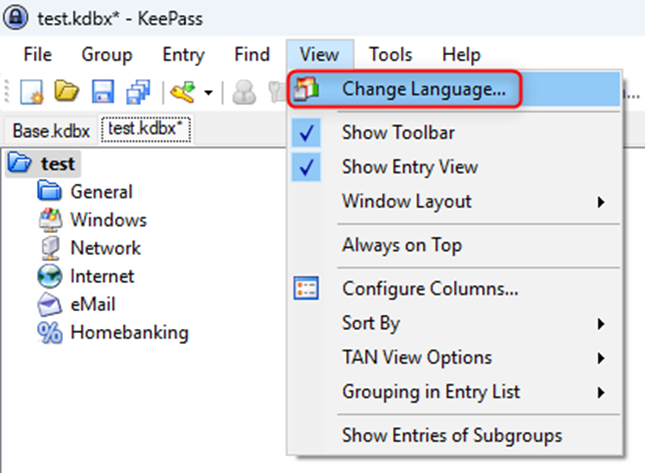Click the Show Entry View menu text
The width and height of the screenshot is (645, 473).
410,167
